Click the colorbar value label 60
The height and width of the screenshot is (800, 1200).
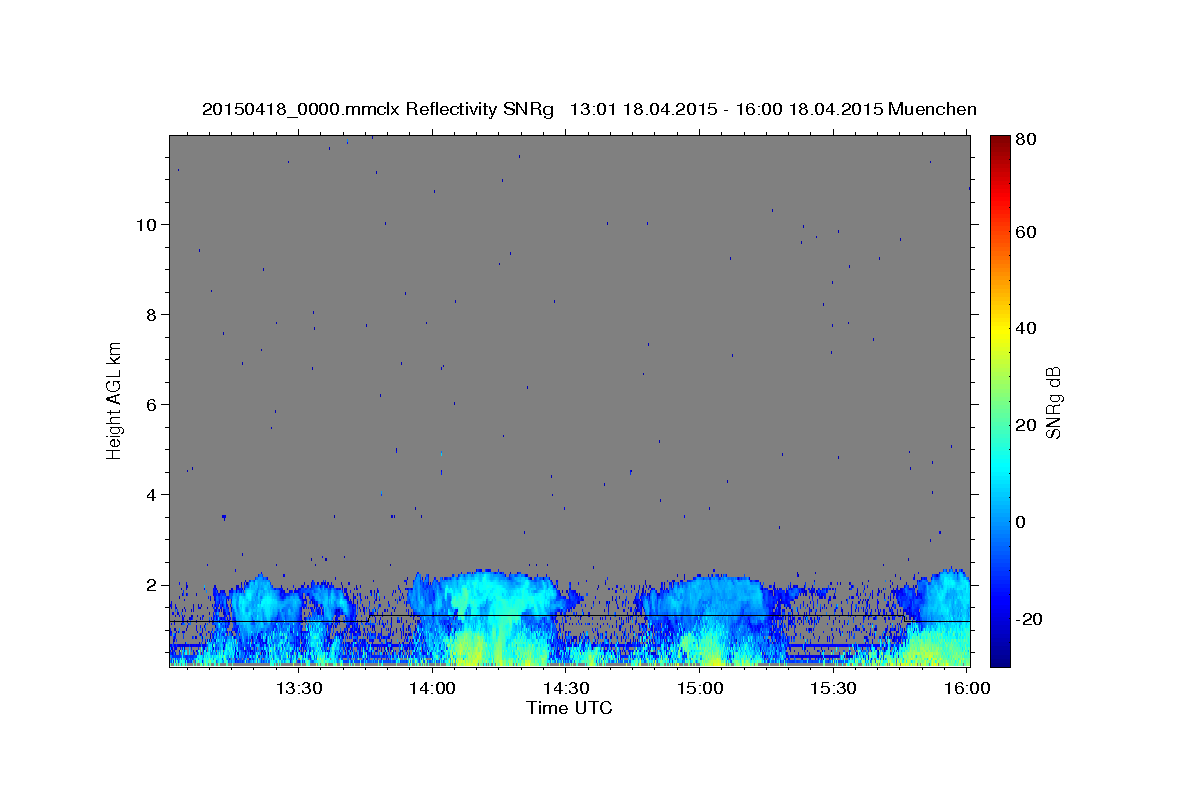coord(1026,232)
